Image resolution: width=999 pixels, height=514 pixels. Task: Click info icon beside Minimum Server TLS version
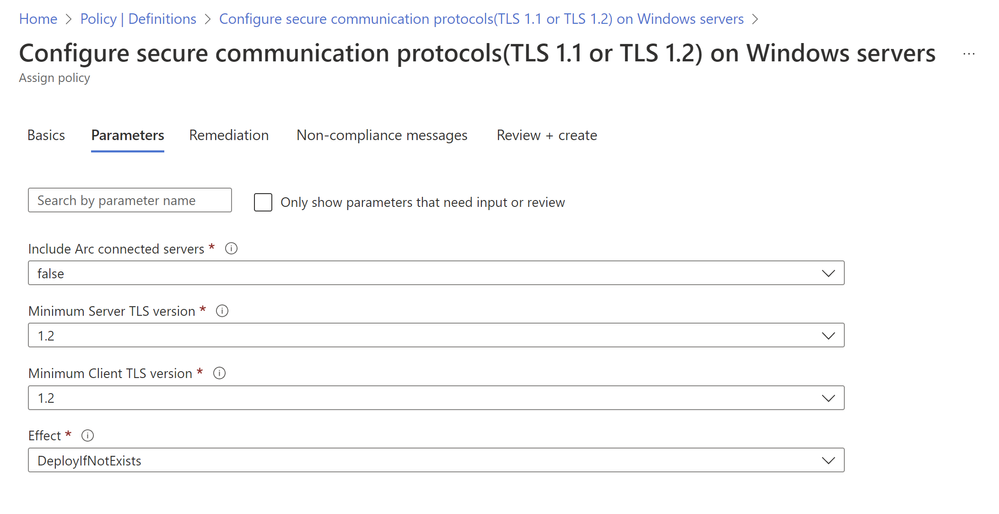pyautogui.click(x=222, y=311)
